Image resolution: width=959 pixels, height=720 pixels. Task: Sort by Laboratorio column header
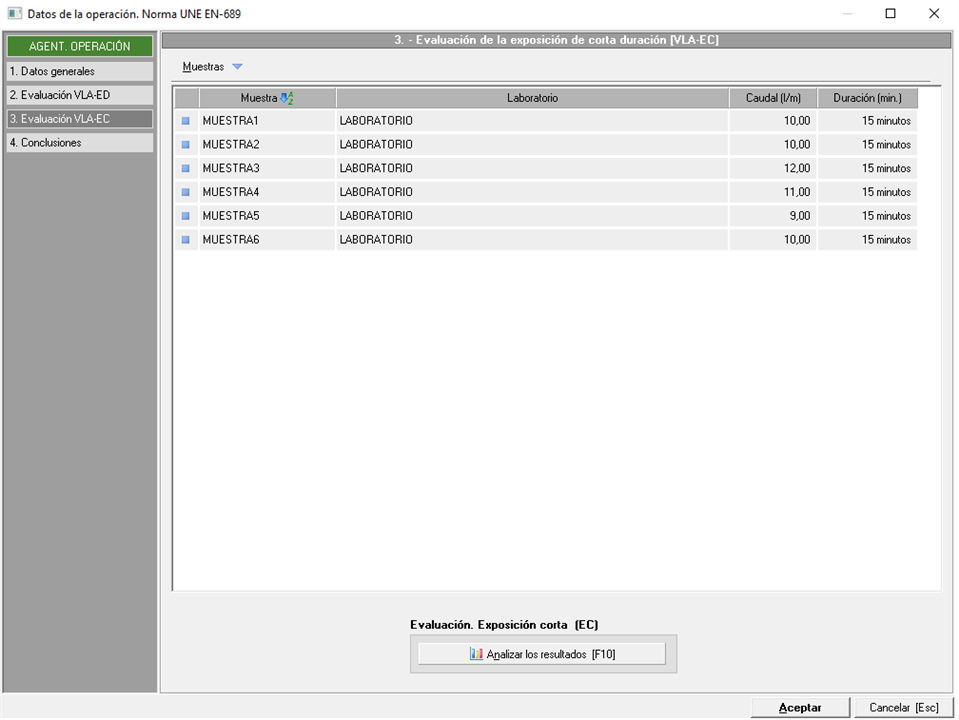tap(532, 98)
